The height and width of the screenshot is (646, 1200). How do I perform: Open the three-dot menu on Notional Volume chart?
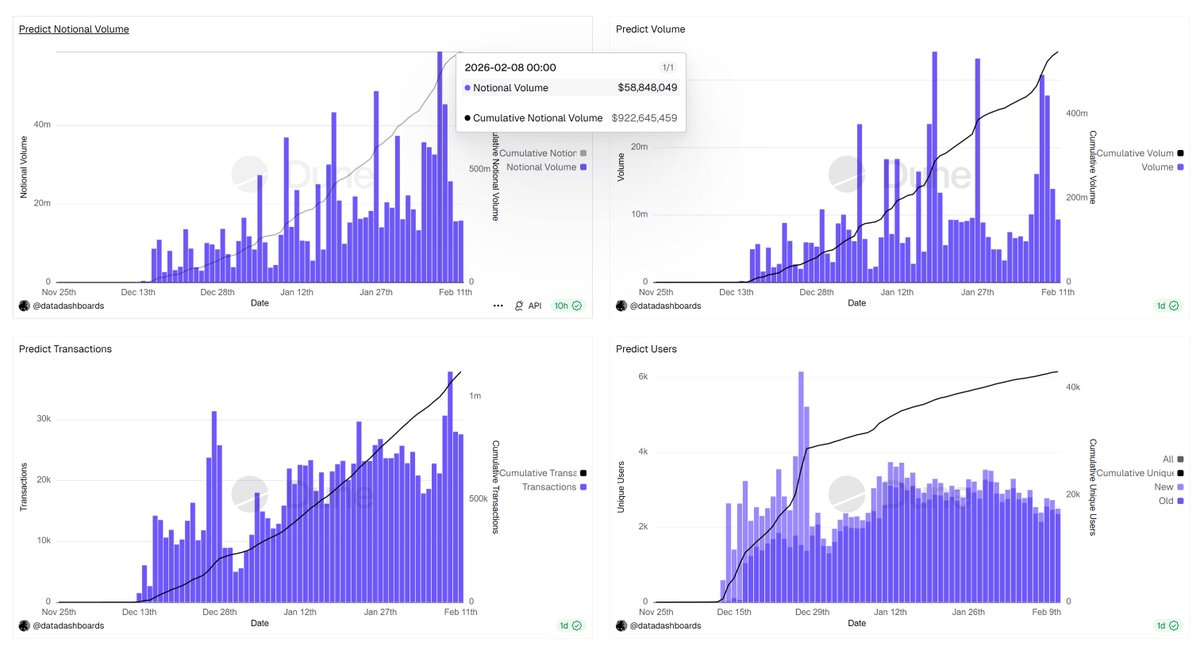click(498, 306)
